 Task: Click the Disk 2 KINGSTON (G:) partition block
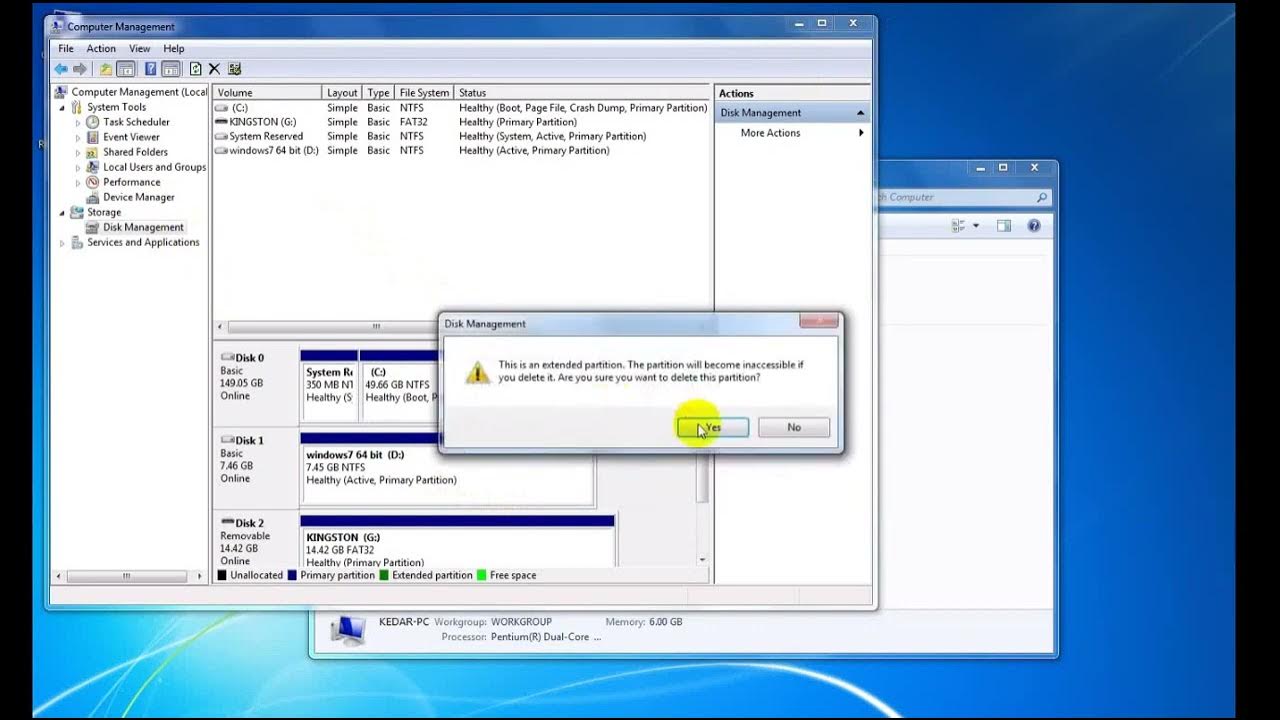pos(457,542)
